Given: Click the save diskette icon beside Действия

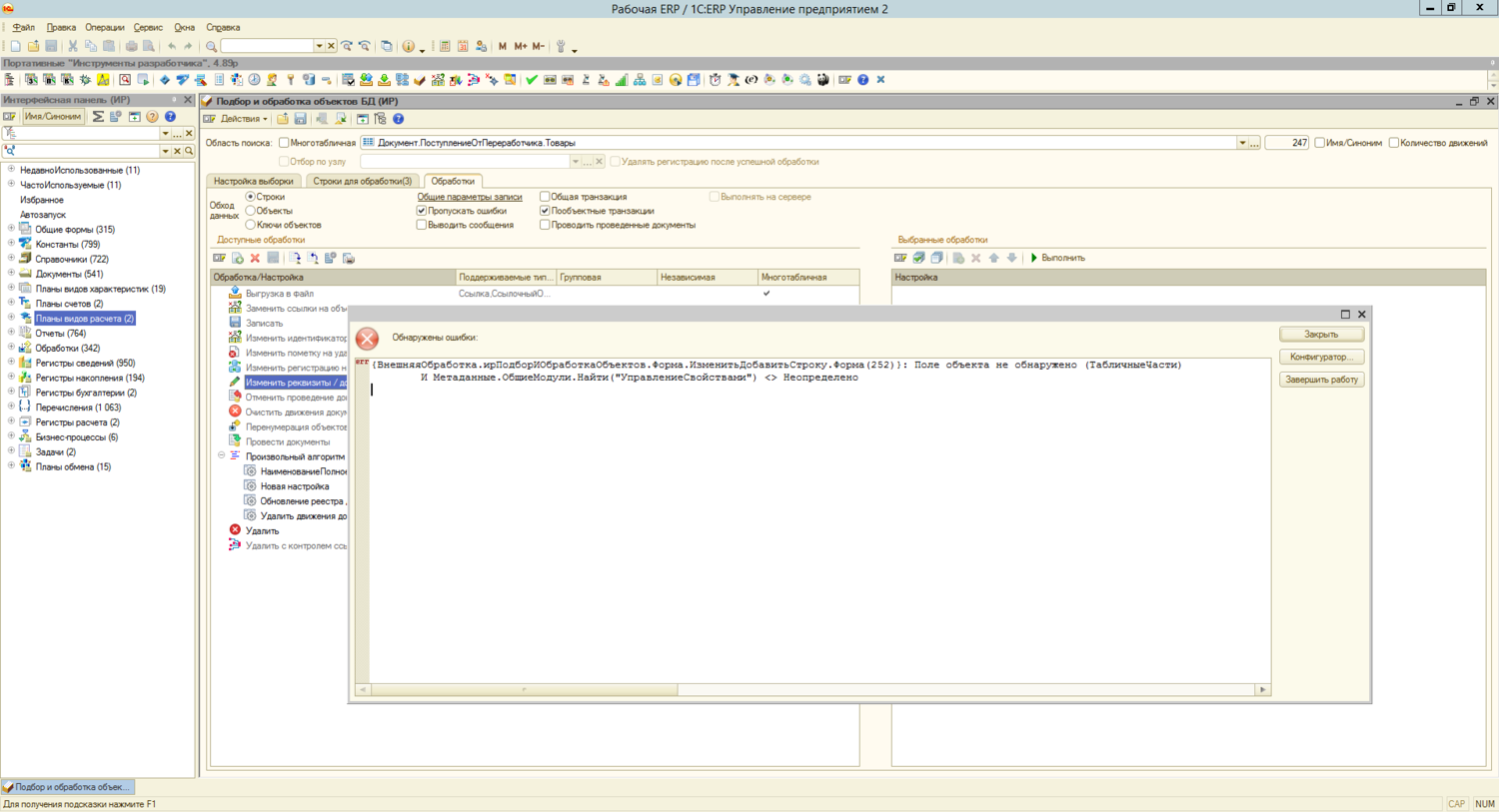Looking at the screenshot, I should click(x=301, y=119).
